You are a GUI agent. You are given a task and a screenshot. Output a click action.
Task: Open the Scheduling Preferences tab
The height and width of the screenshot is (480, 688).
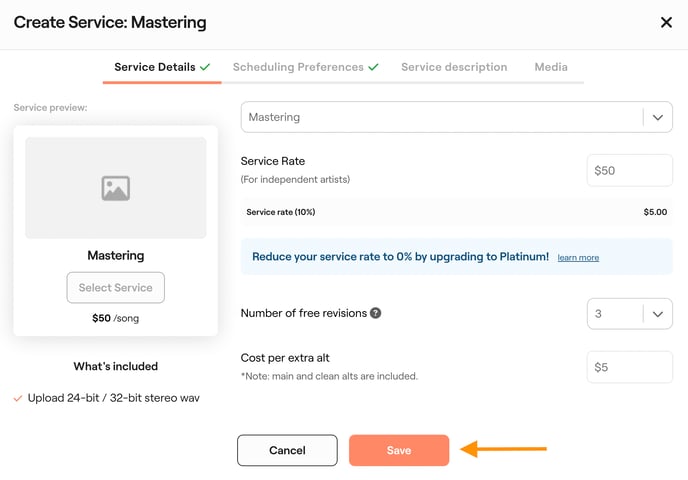298,67
